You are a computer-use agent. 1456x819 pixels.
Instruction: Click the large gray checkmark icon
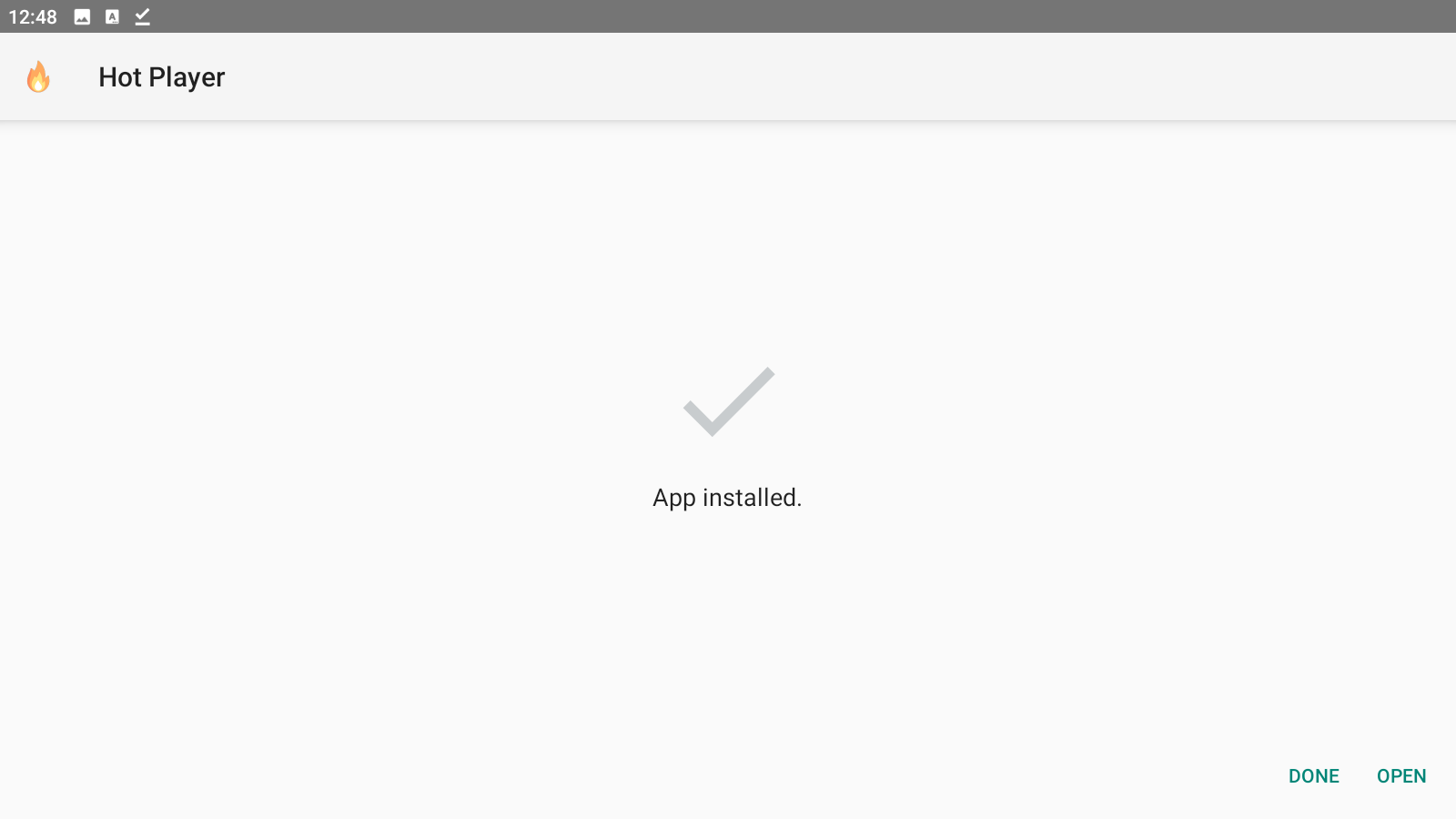click(x=729, y=401)
